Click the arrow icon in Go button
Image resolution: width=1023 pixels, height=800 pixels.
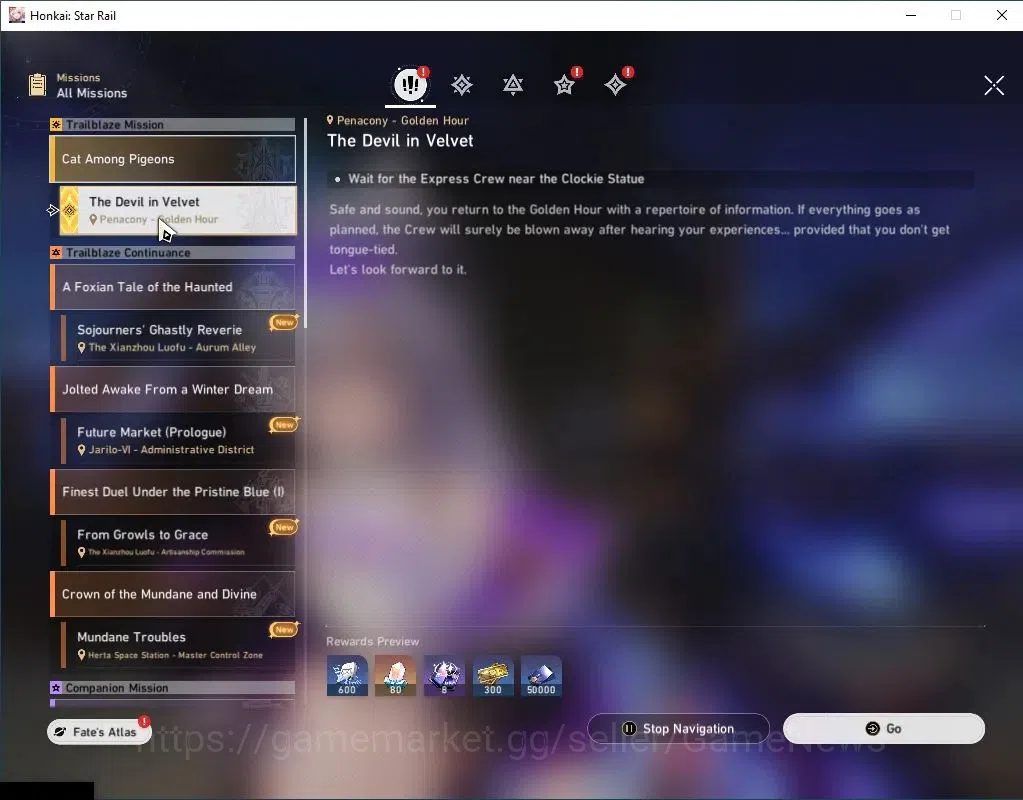[x=872, y=729]
